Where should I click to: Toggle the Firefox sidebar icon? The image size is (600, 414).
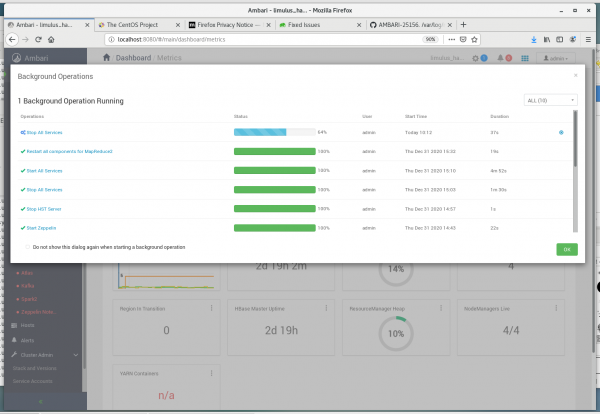[559, 39]
